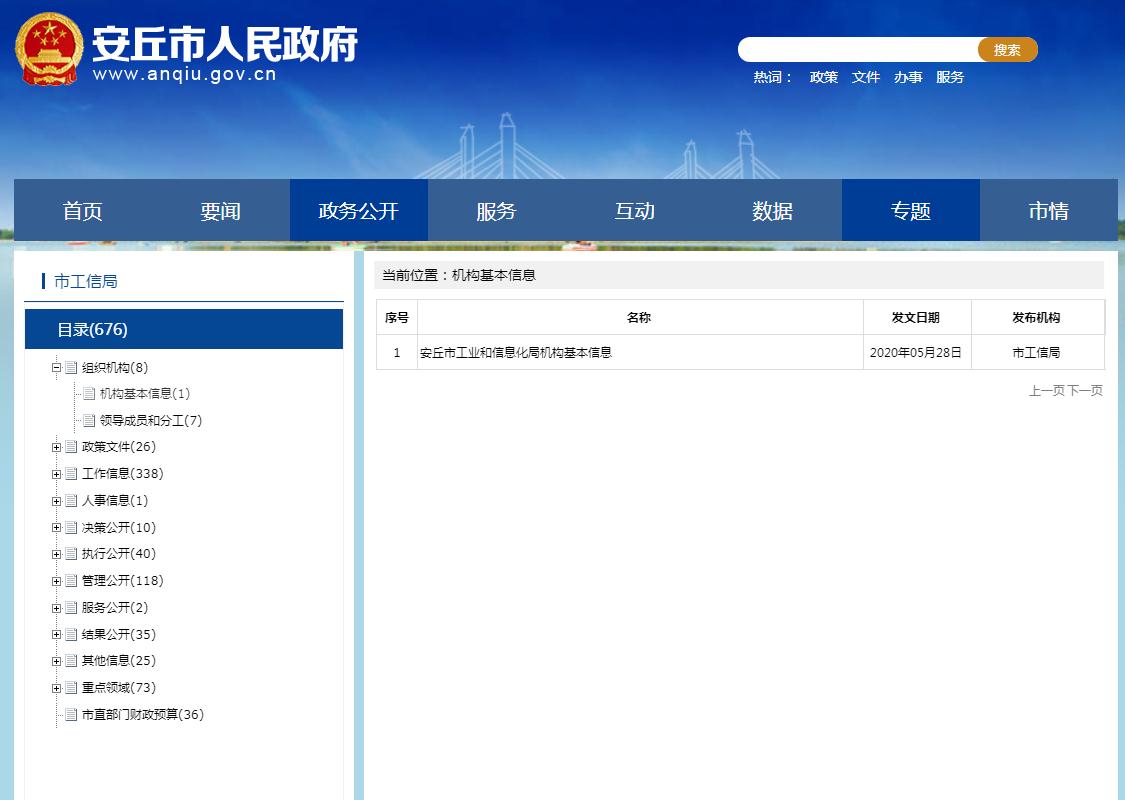This screenshot has height=800, width=1125.
Task: Click the 市工信局 cell in table row
Action: (1036, 352)
